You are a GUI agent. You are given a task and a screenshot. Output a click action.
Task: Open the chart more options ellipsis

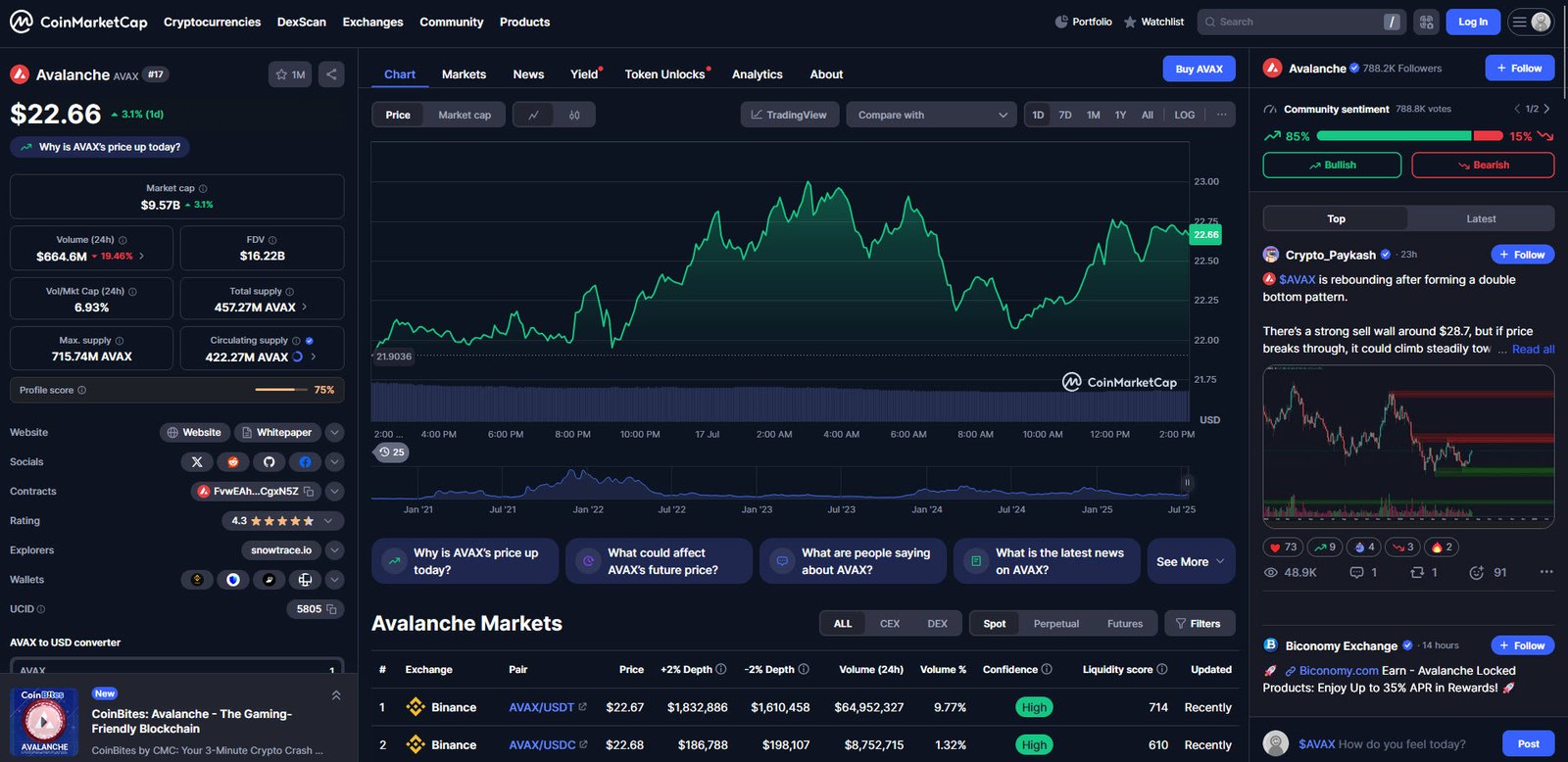click(1221, 115)
